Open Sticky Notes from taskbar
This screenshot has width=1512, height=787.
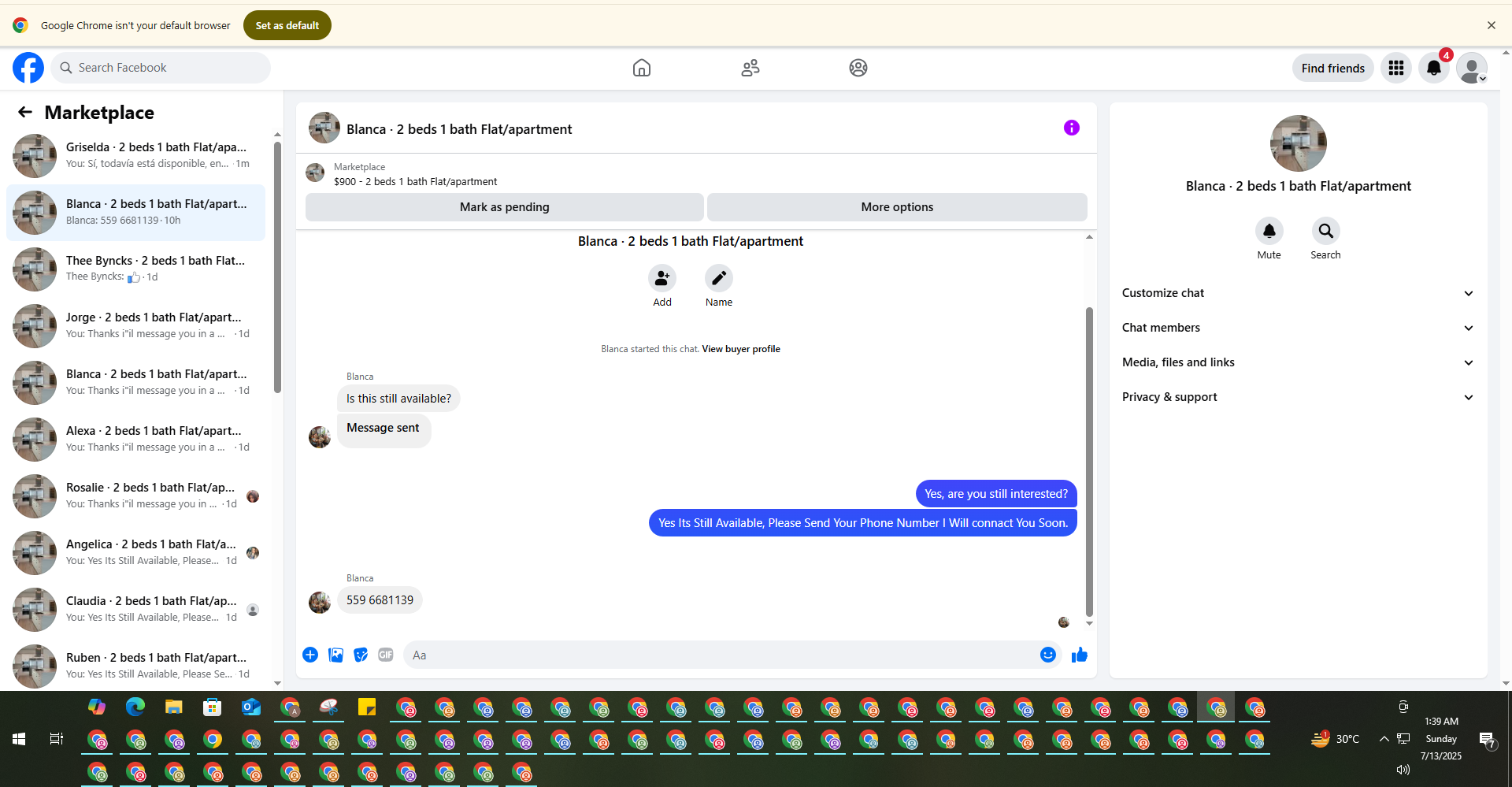pos(367,707)
